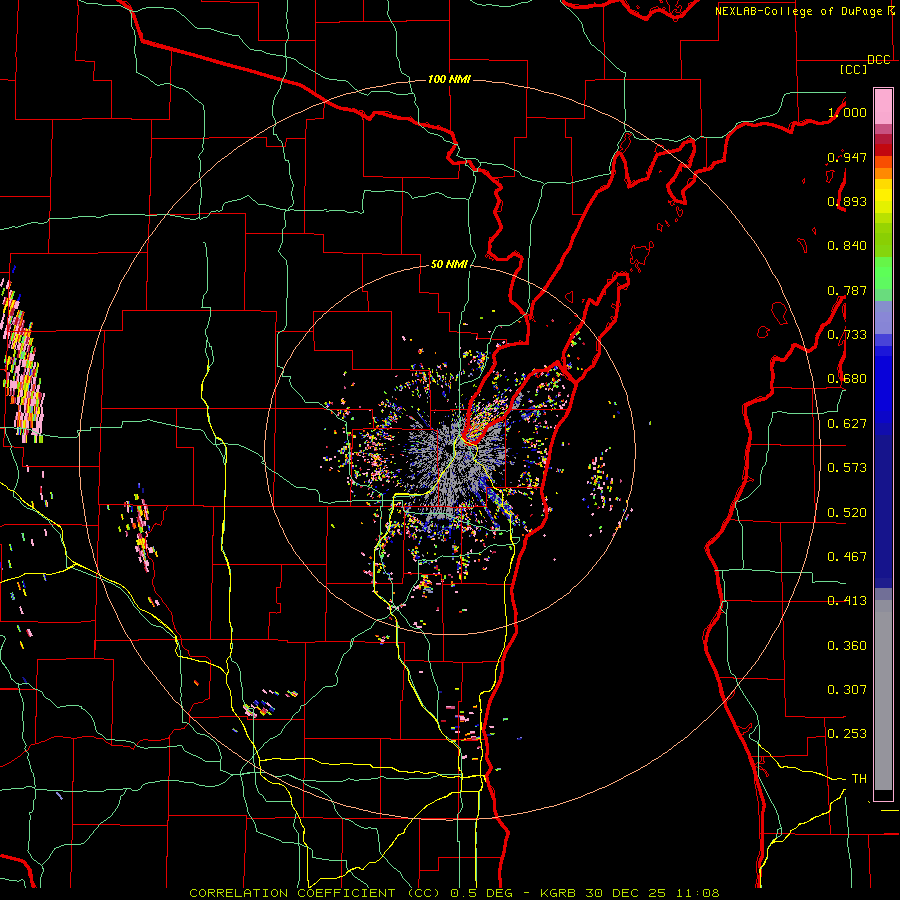
Task: Click the gray clutter at the radar center
Action: click(x=453, y=459)
